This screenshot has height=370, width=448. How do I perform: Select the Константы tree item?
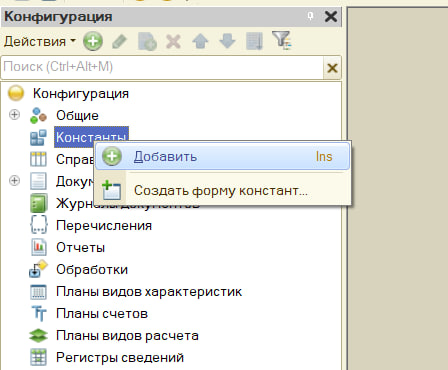[x=91, y=137]
